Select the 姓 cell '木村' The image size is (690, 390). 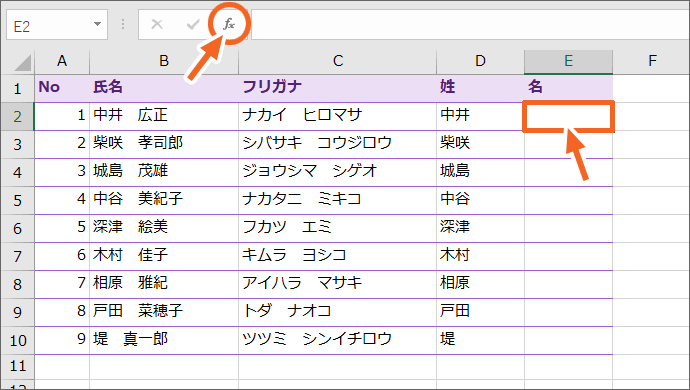click(x=480, y=256)
